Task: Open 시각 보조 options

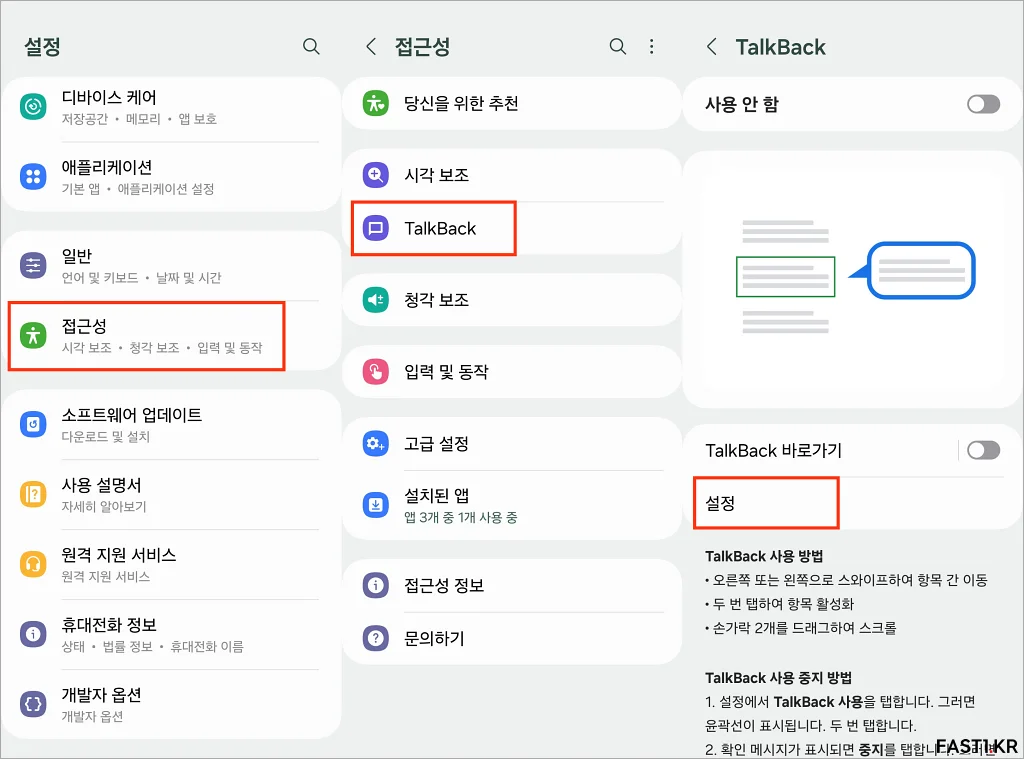Action: tap(511, 175)
